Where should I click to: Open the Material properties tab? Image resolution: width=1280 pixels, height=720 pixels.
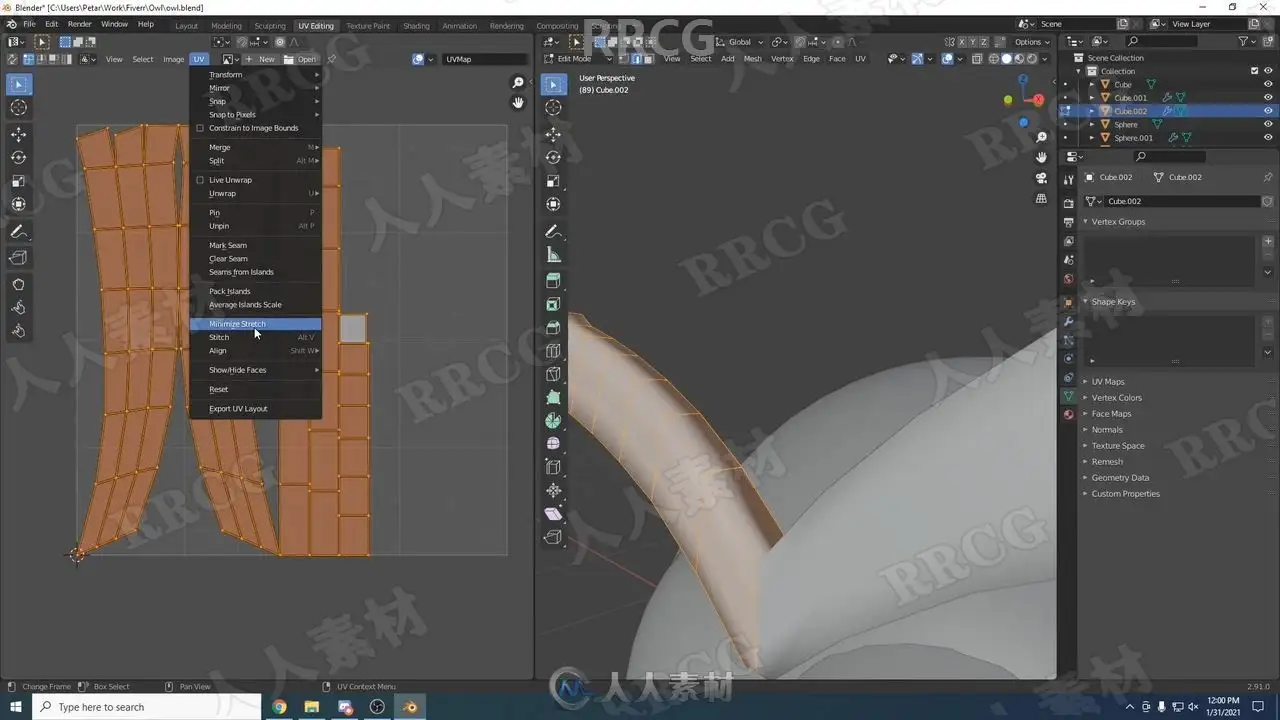1068,414
